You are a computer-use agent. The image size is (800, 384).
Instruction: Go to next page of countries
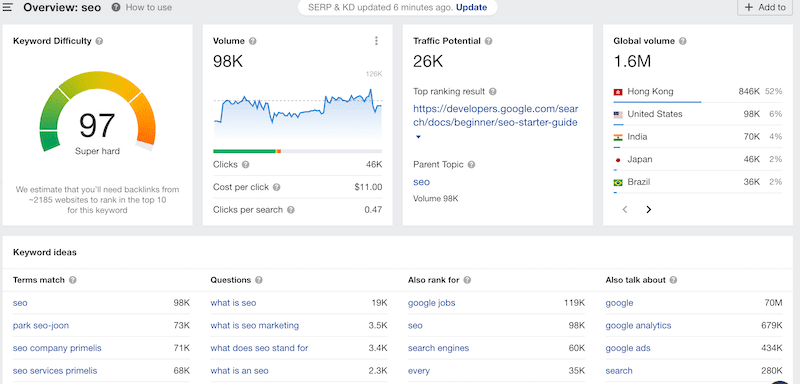tap(648, 210)
